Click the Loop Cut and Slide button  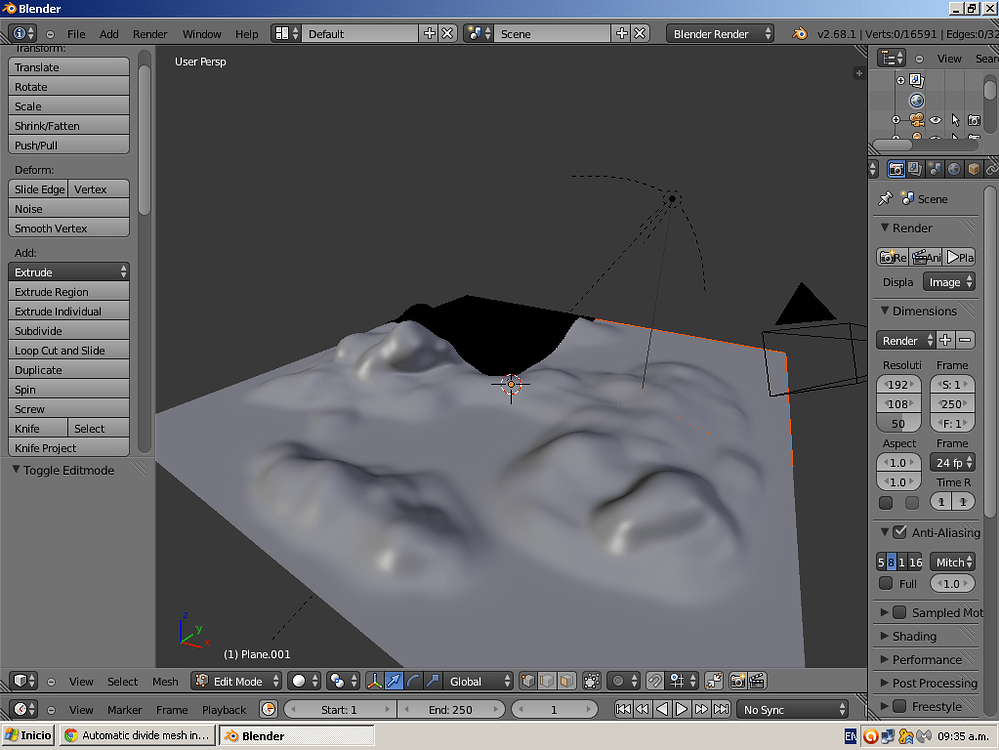pos(69,350)
